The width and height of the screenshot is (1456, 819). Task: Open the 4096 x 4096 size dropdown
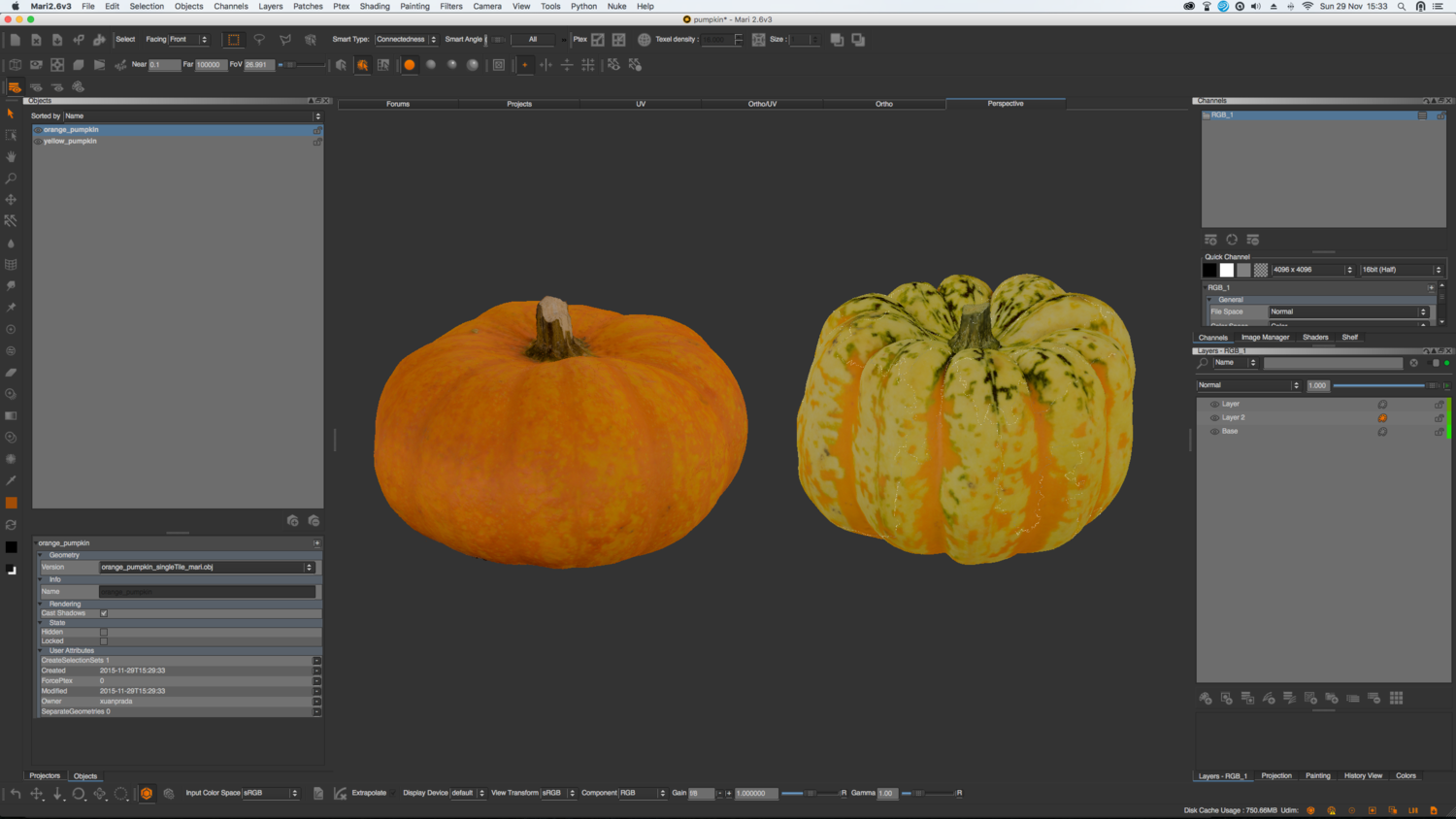point(1312,270)
